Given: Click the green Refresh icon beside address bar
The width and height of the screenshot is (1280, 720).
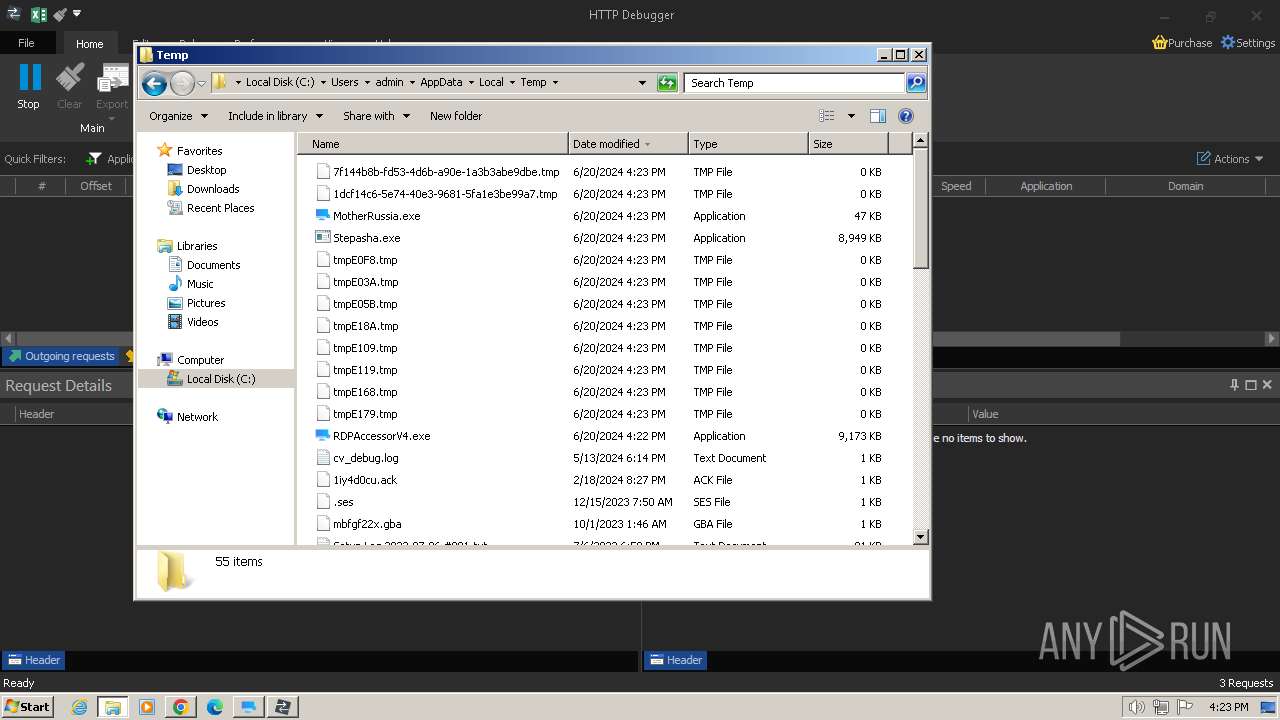Looking at the screenshot, I should pyautogui.click(x=667, y=83).
